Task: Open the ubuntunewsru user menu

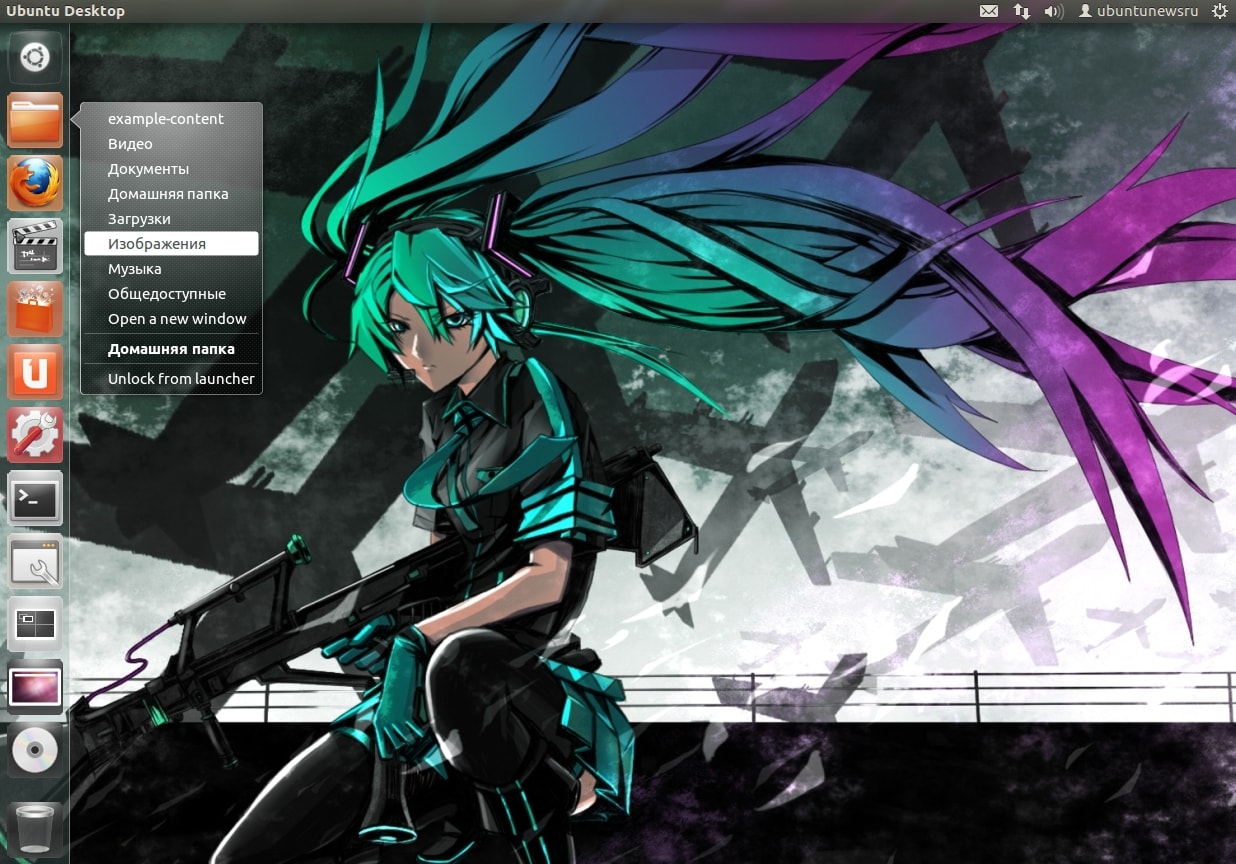Action: (x=1138, y=11)
